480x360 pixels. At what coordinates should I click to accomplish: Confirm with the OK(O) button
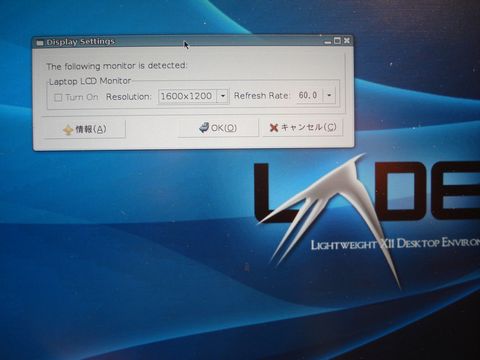tap(218, 128)
